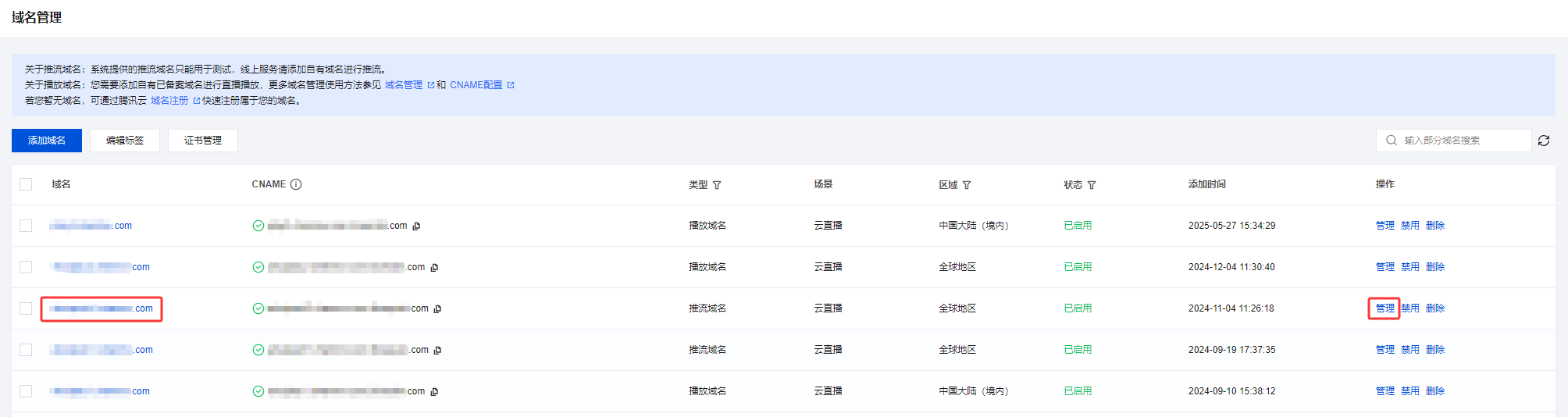Click 编辑标签 button
Image resolution: width=1568 pixels, height=417 pixels.
point(125,141)
